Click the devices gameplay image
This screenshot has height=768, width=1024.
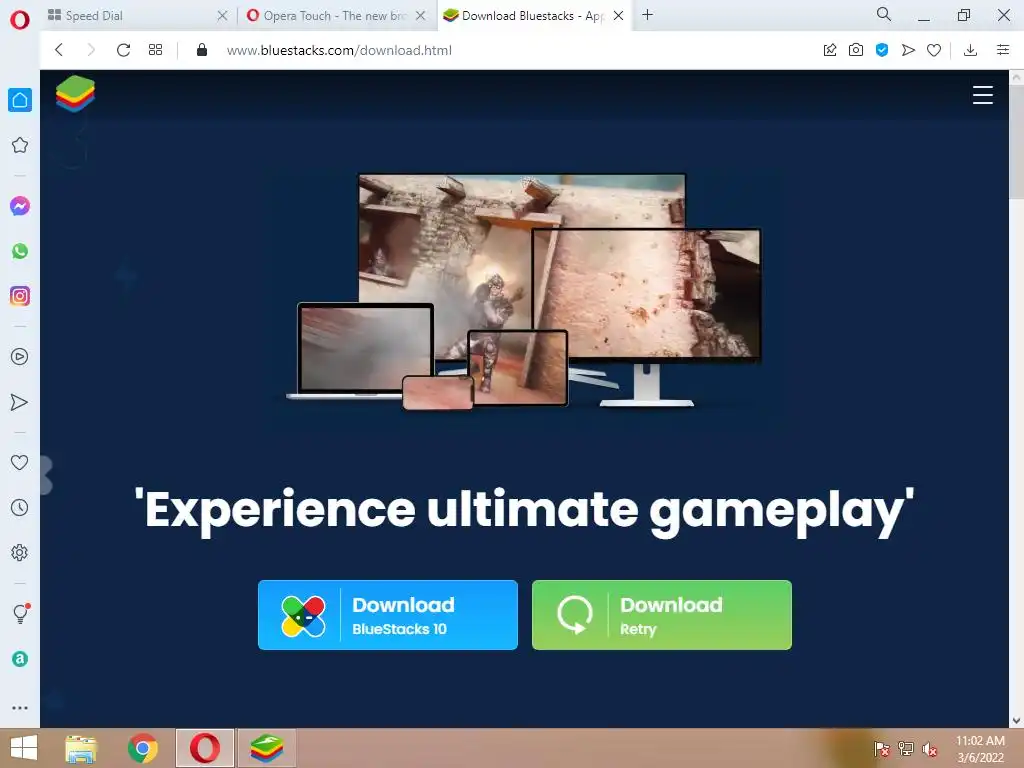(524, 291)
